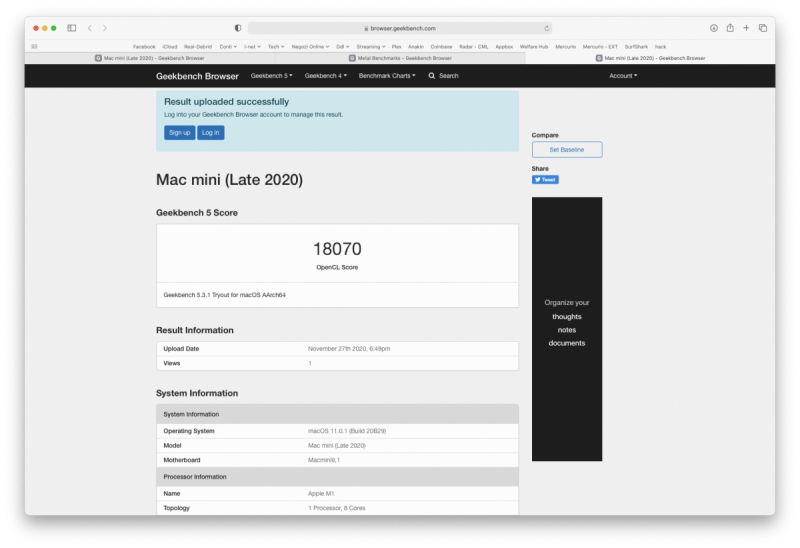This screenshot has height=548, width=800.
Task: Open the privacy report shield icon
Action: click(x=238, y=28)
